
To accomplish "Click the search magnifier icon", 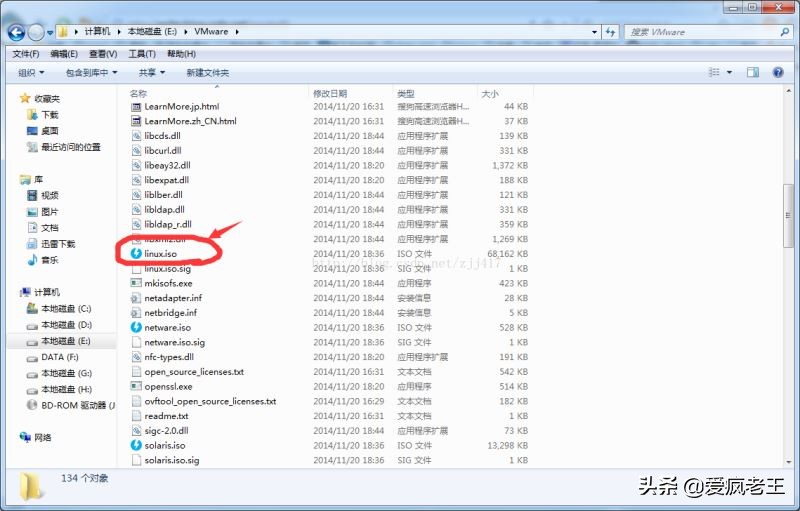I will (x=785, y=32).
